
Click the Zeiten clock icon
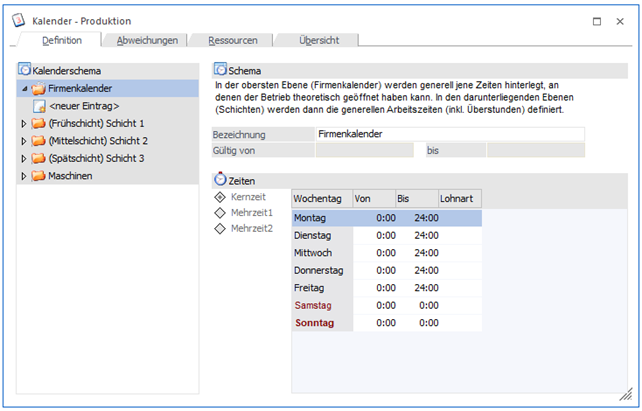[220, 180]
